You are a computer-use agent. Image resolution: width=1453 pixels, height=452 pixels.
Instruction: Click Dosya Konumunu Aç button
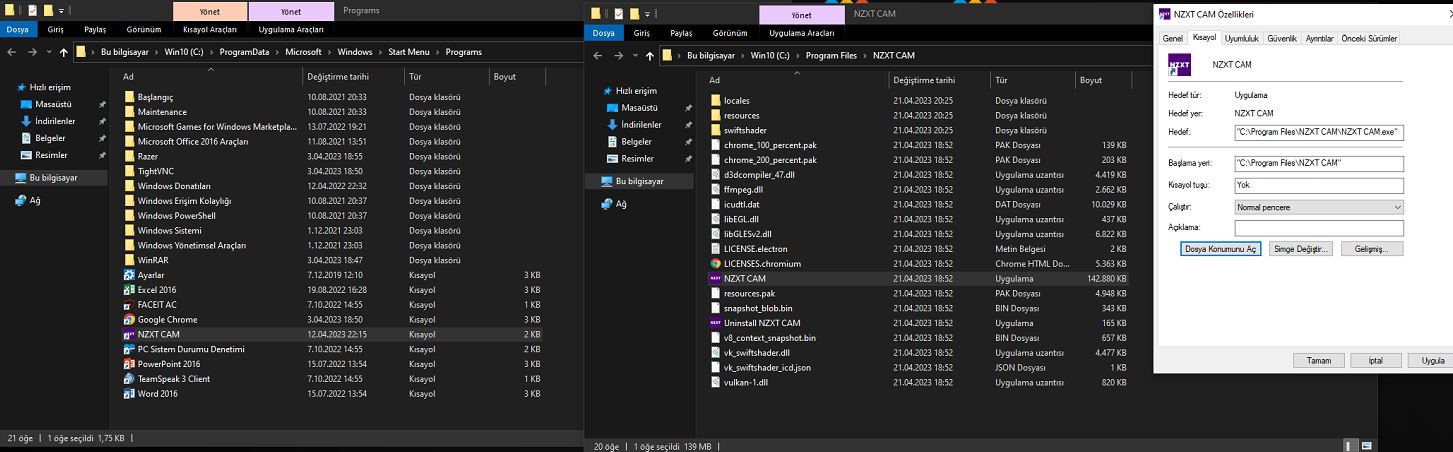[x=1222, y=248]
